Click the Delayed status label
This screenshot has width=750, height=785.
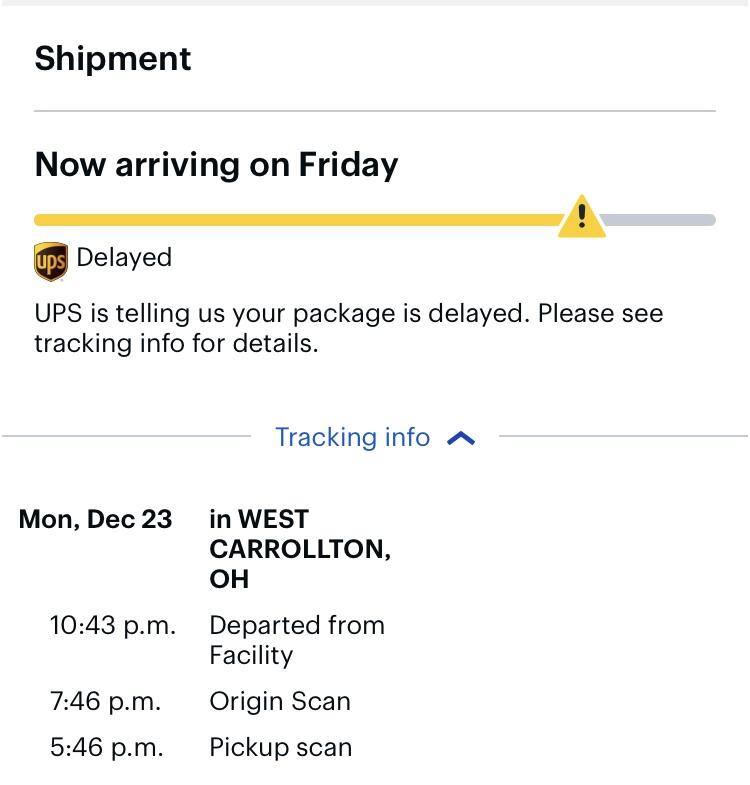click(124, 257)
